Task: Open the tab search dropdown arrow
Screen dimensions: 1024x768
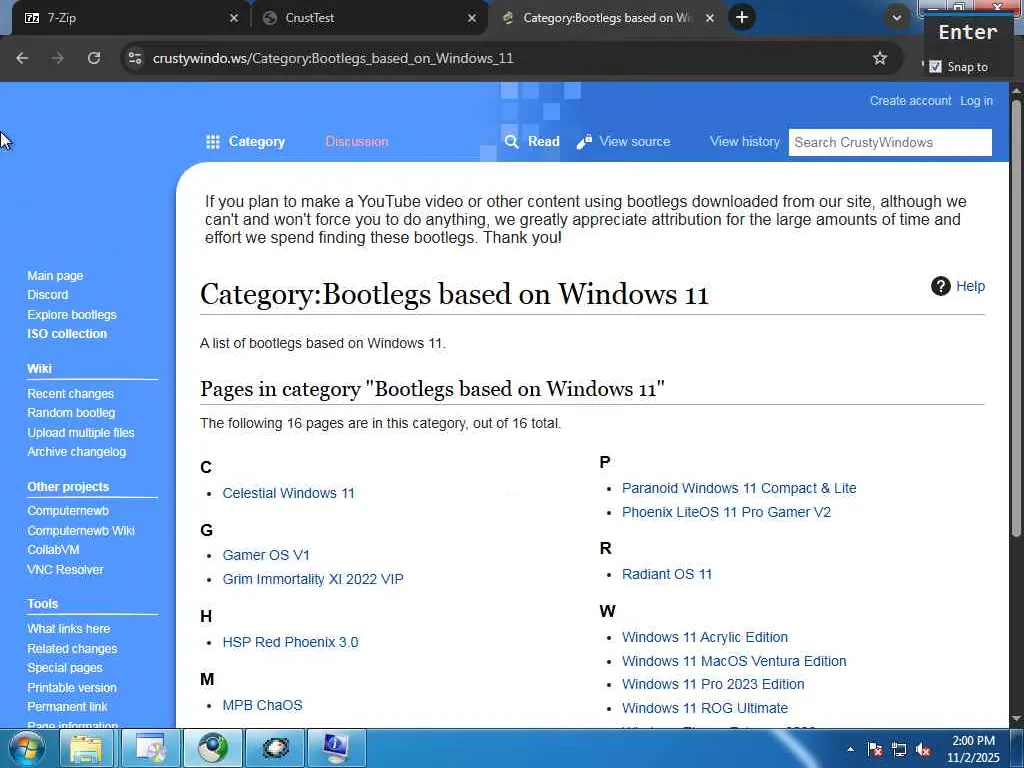Action: pos(897,18)
